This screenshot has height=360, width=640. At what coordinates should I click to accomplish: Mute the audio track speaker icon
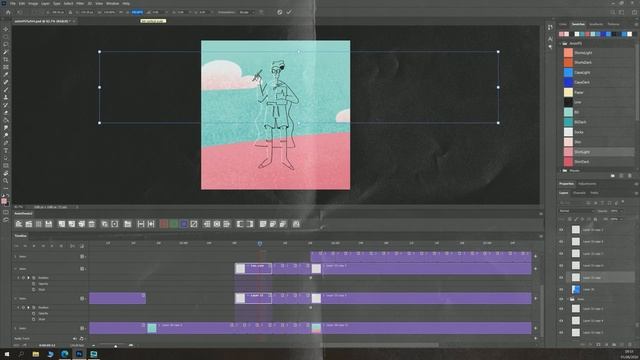pos(75,338)
